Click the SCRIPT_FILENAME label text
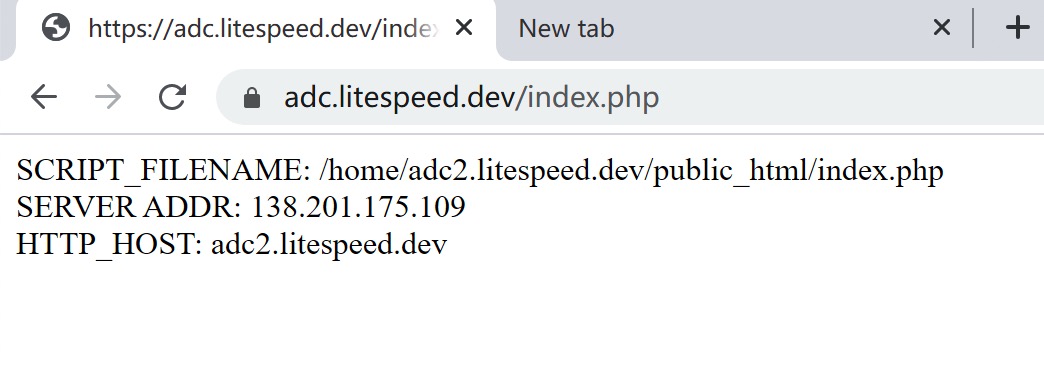The image size is (1044, 372). pyautogui.click(x=163, y=171)
